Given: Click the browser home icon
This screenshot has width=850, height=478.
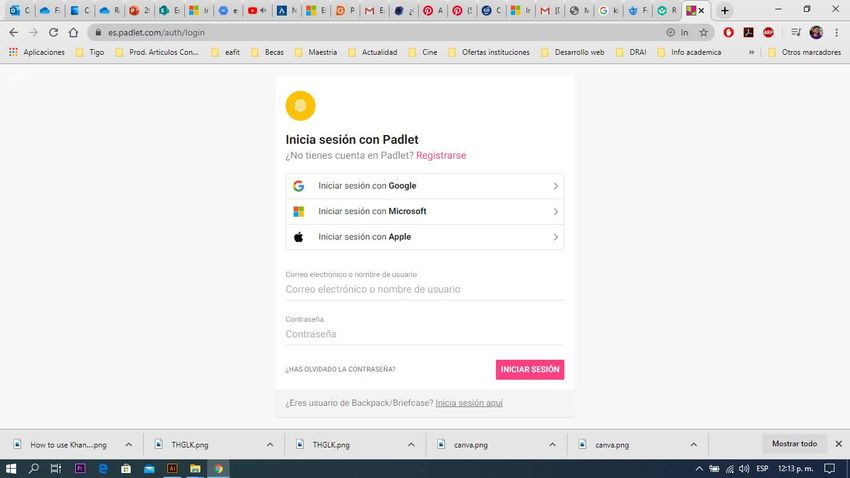Looking at the screenshot, I should (x=74, y=32).
